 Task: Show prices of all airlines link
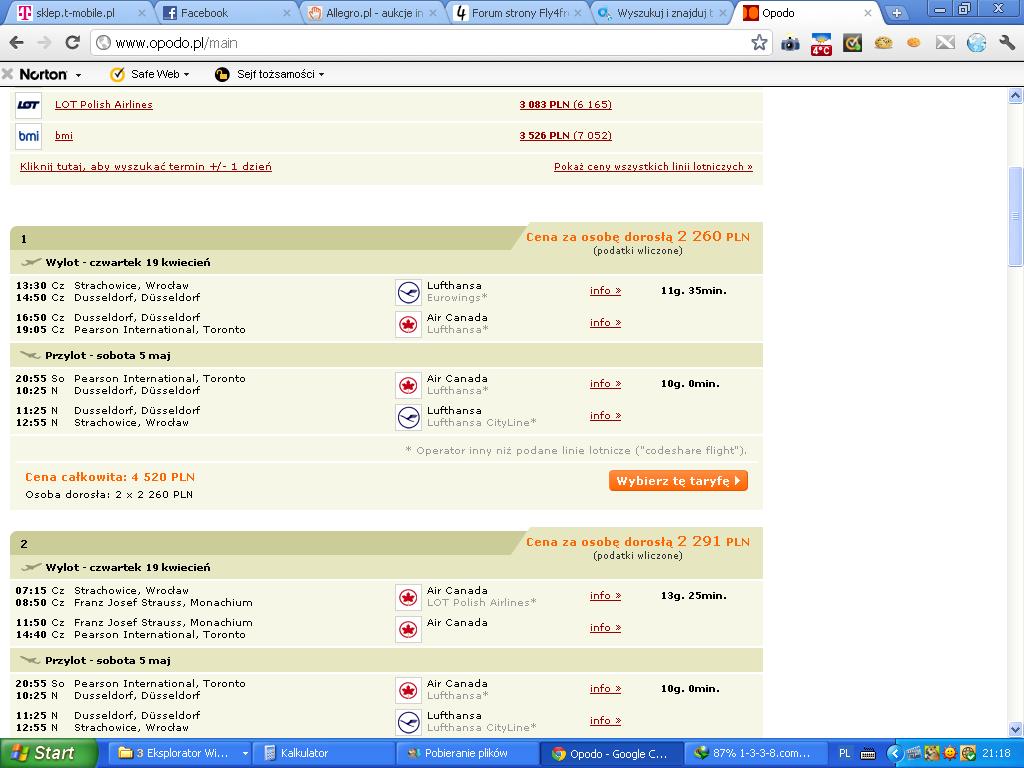point(653,167)
